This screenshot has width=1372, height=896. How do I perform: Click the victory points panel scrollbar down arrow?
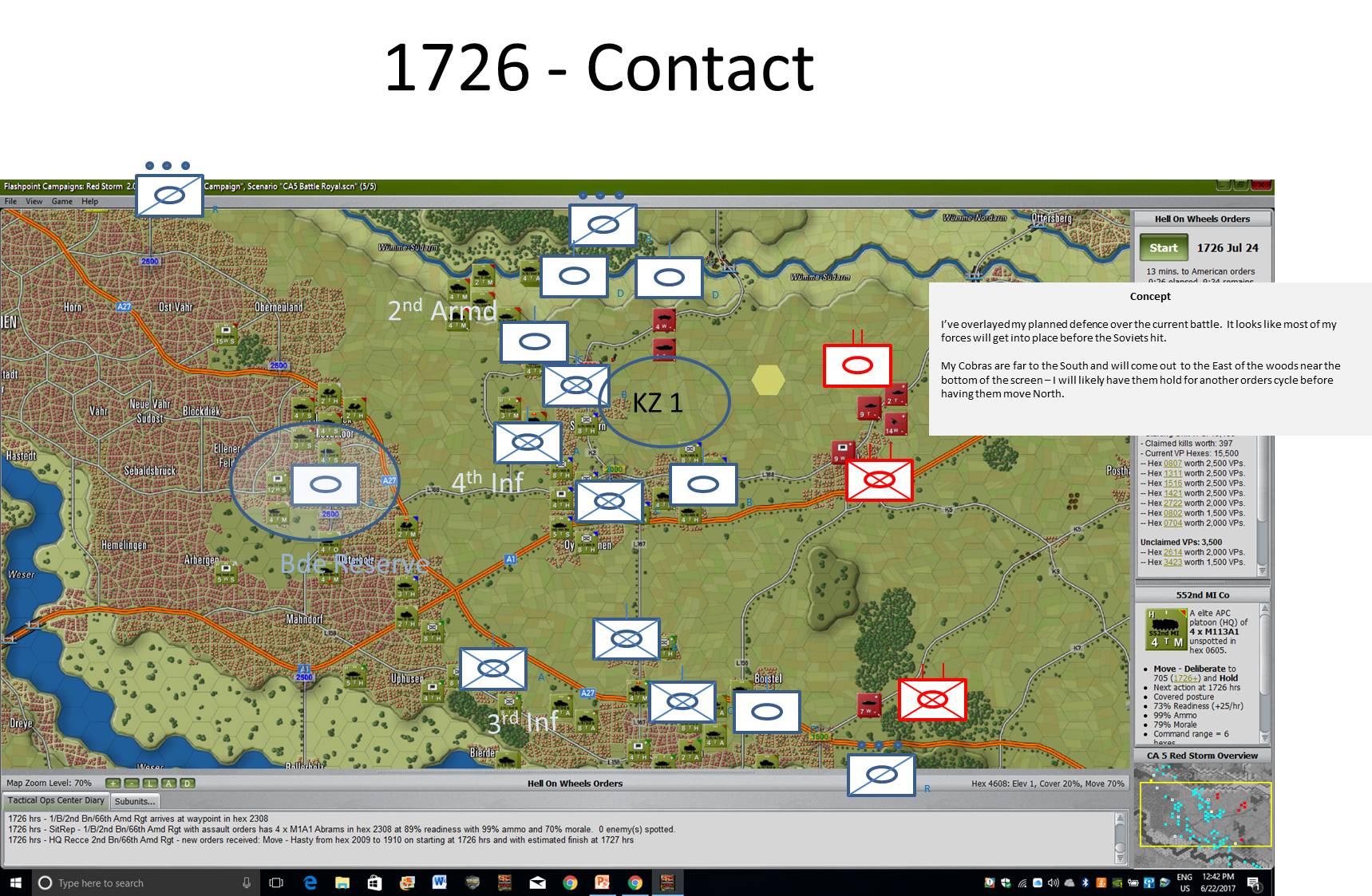(x=1262, y=570)
